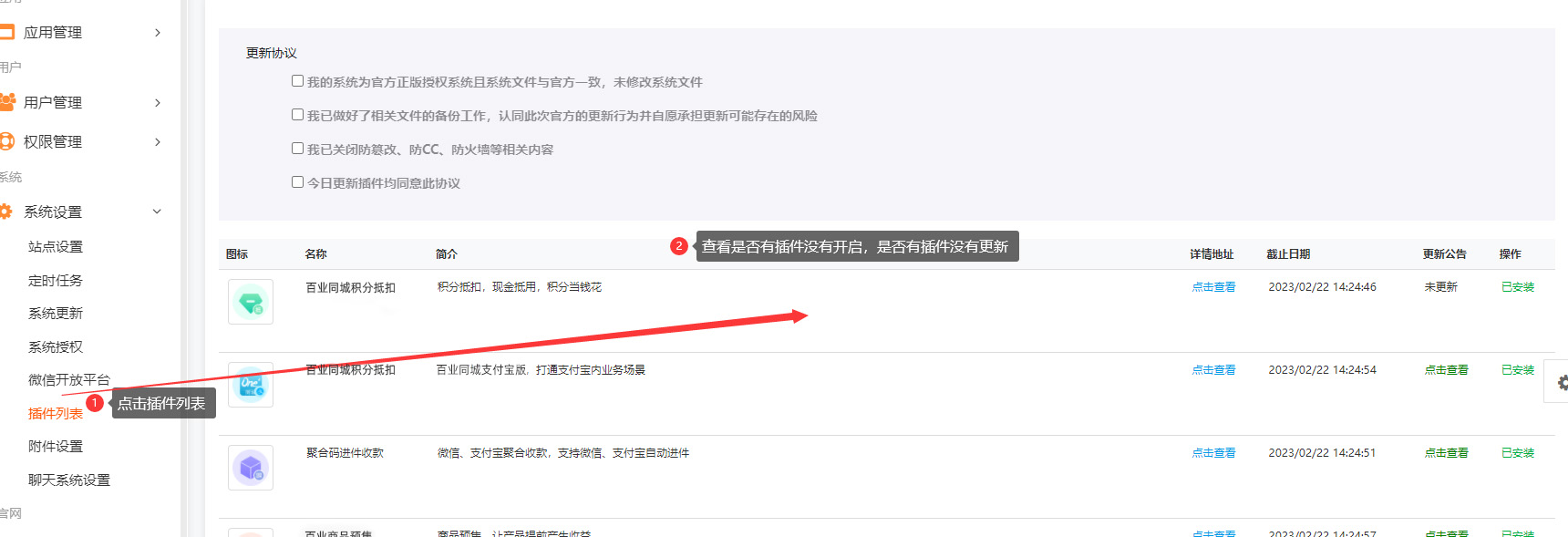This screenshot has height=537, width=1568.
Task: Collapse the 系统设置 menu chevron
Action: tap(157, 212)
